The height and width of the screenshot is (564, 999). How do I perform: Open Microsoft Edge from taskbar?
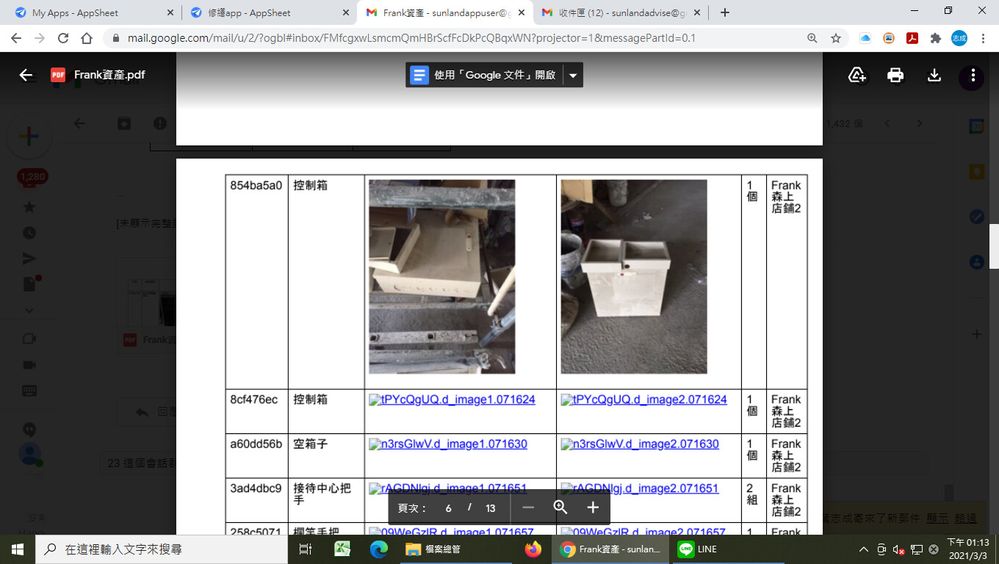(x=378, y=549)
